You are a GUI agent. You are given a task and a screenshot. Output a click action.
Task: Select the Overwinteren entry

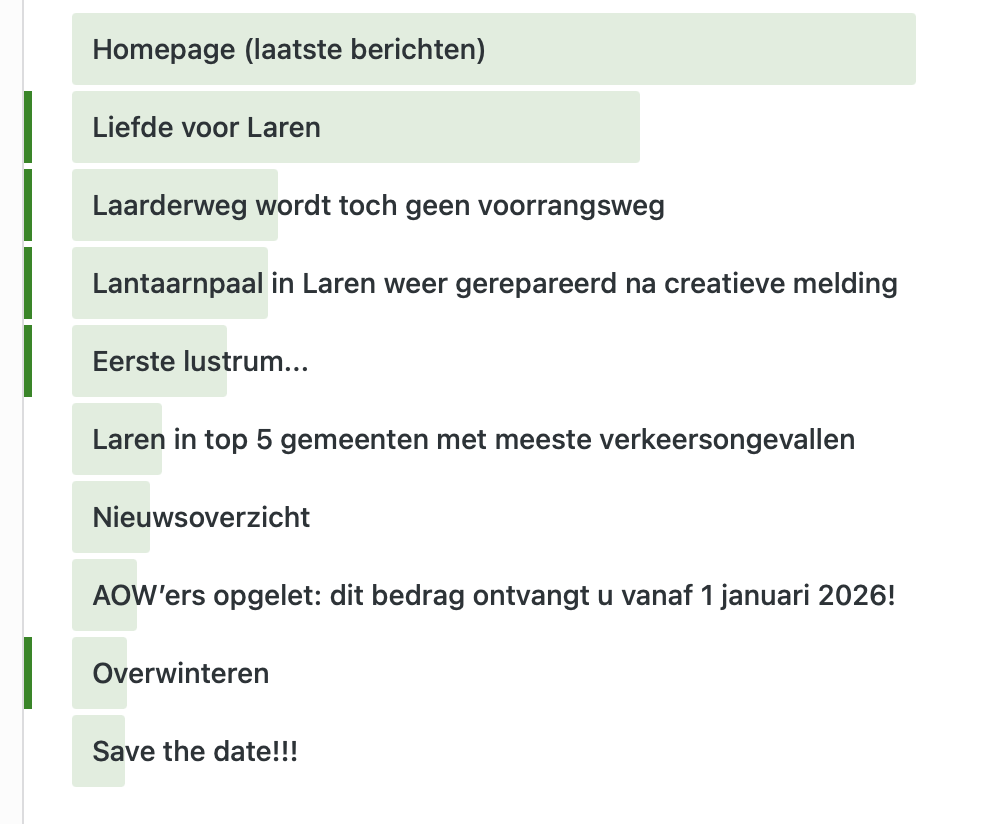click(x=180, y=673)
